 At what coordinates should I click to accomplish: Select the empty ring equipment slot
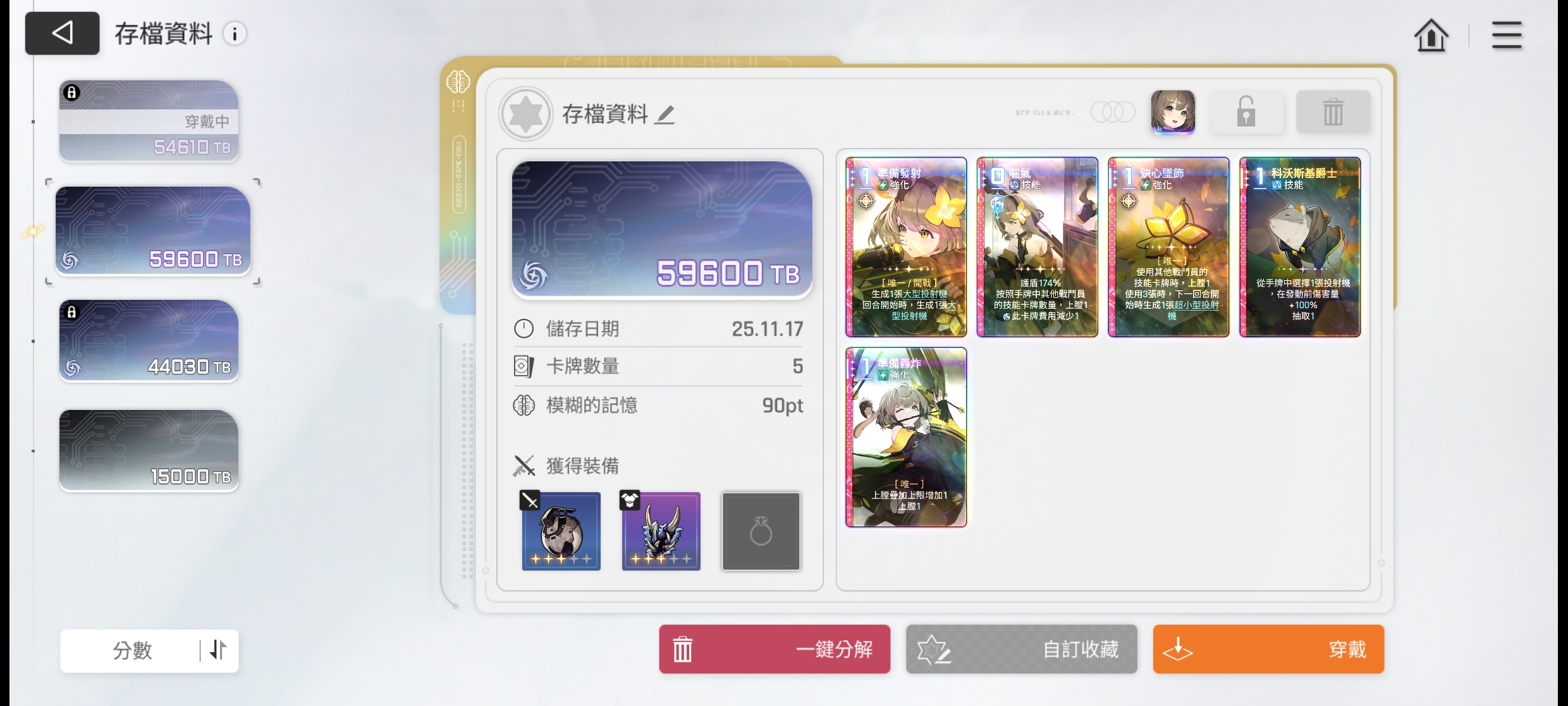[761, 531]
